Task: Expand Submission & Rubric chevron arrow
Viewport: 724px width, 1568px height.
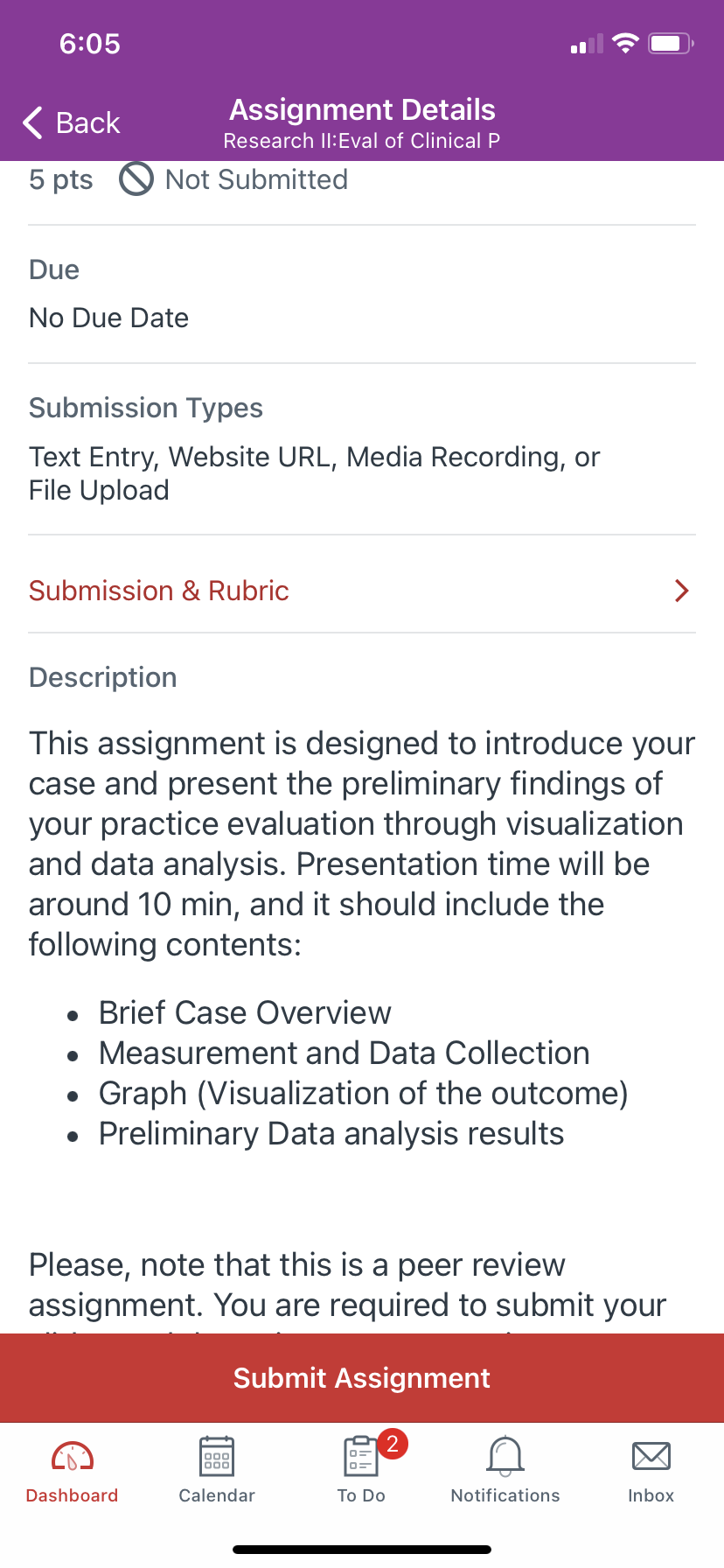Action: [x=683, y=591]
